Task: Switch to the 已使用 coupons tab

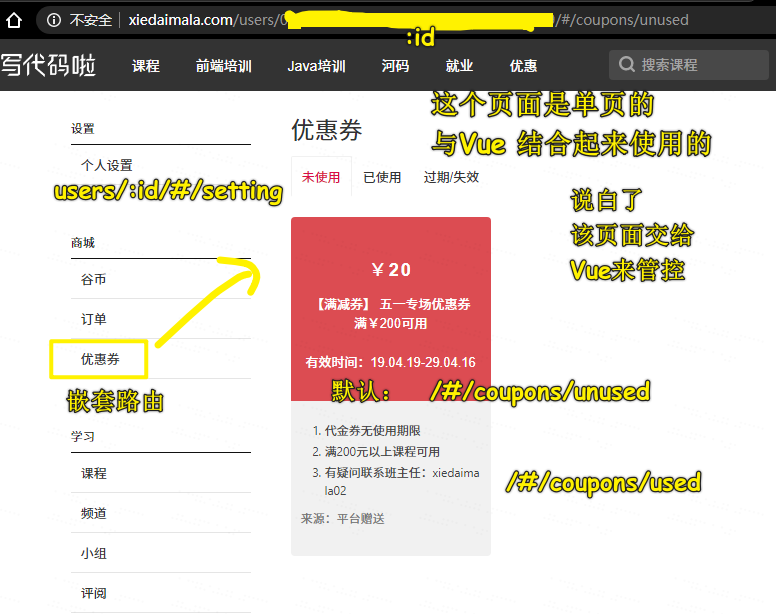Action: point(382,177)
